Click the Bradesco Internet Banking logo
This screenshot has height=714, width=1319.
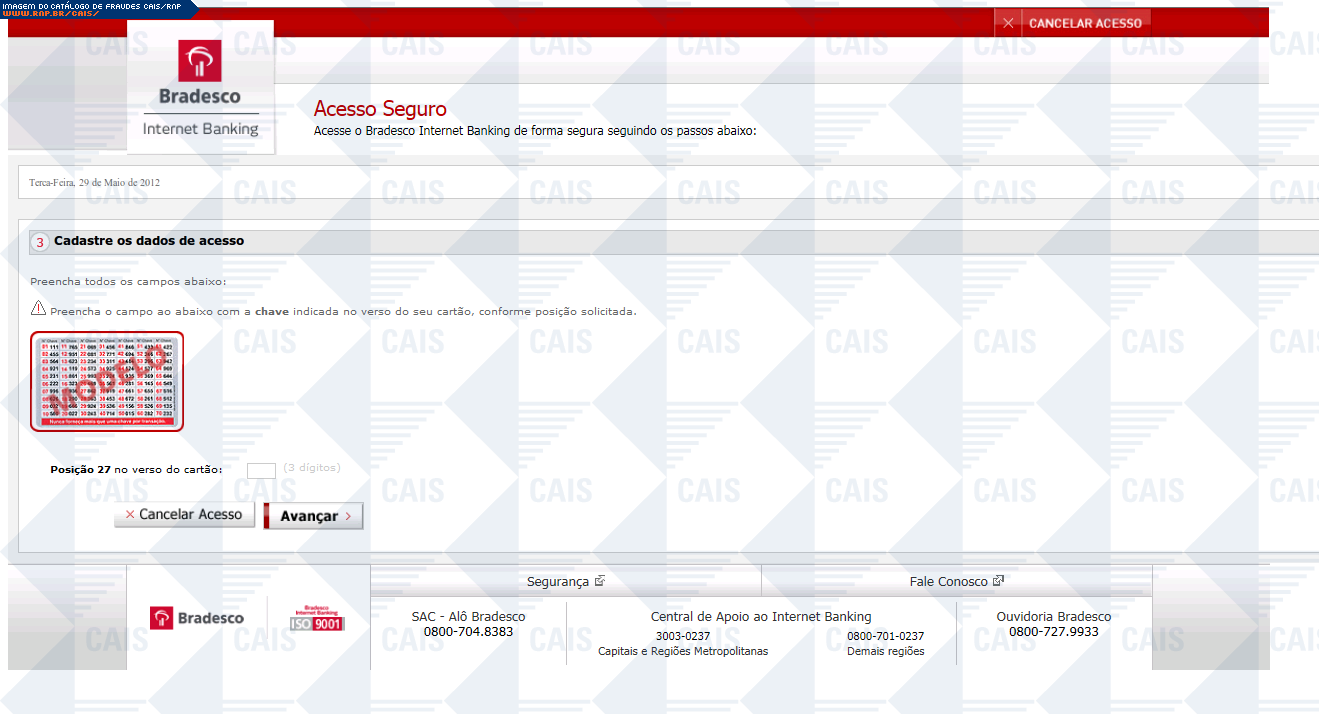[200, 88]
